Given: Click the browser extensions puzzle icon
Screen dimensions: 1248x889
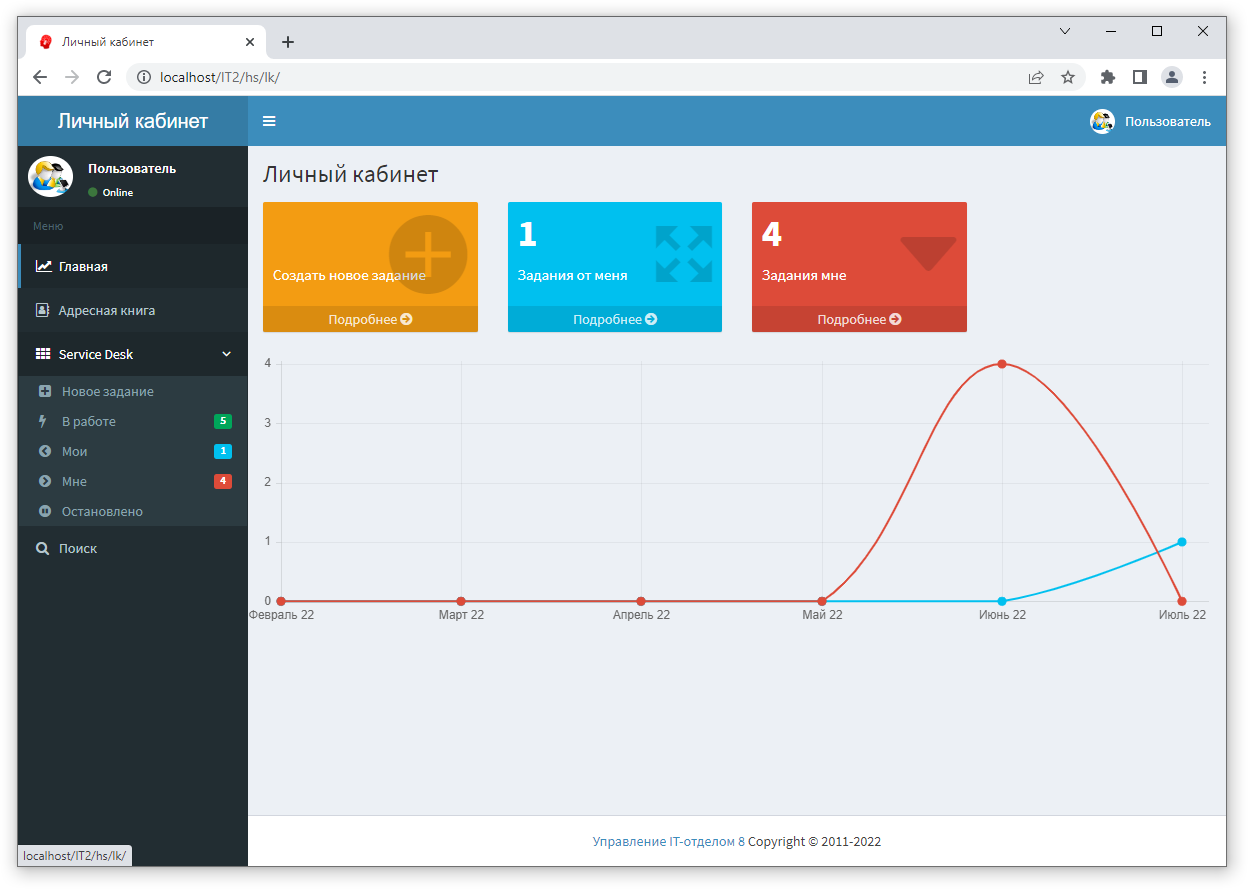Looking at the screenshot, I should (1107, 77).
